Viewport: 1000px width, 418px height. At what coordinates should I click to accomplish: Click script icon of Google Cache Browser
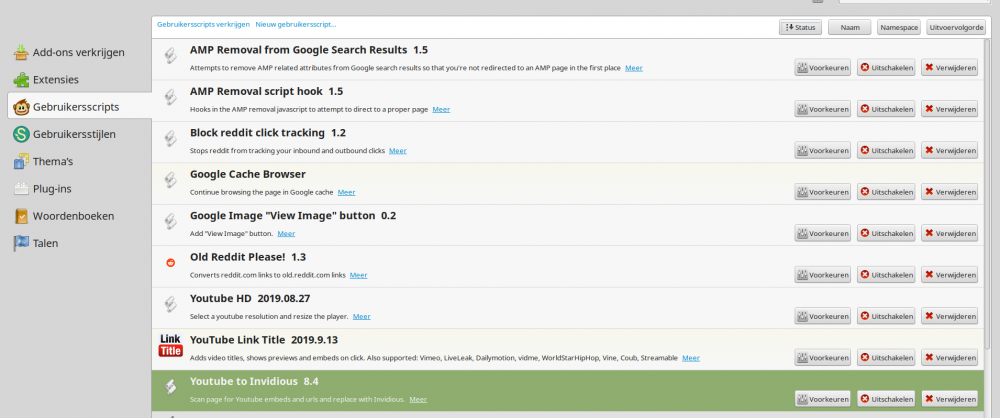pos(170,181)
